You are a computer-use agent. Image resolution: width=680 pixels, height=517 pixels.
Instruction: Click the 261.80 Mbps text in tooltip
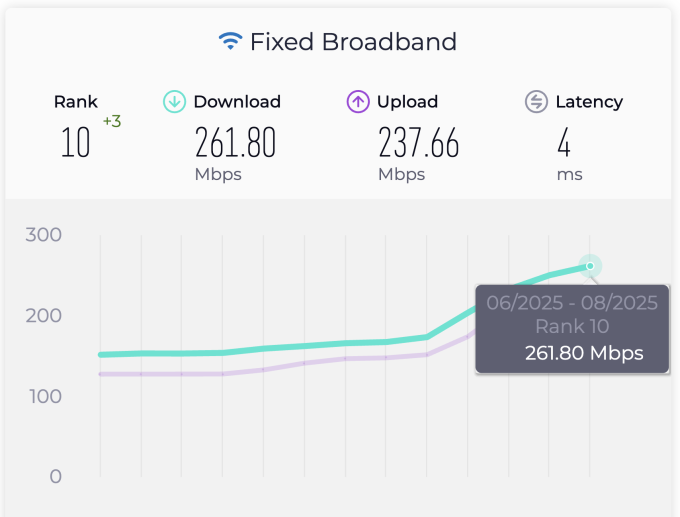584,352
